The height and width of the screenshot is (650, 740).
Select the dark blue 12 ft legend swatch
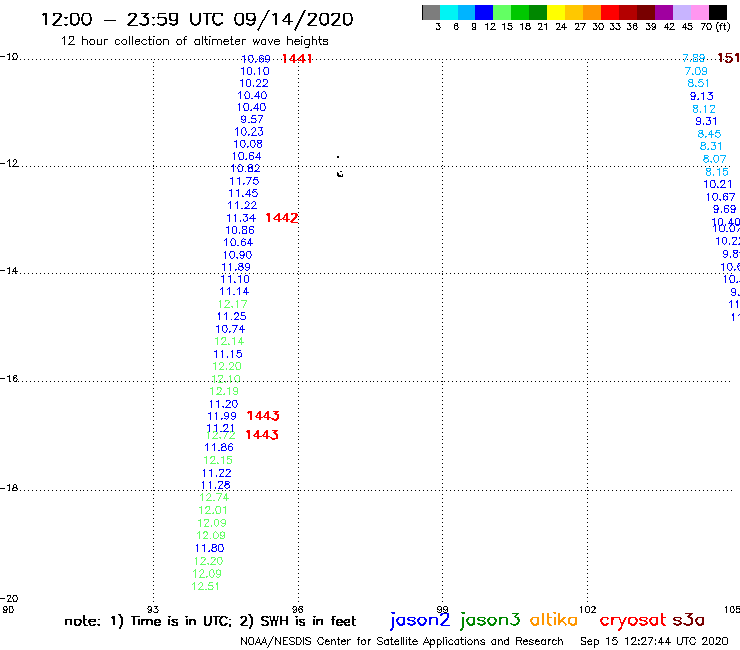[x=484, y=12]
